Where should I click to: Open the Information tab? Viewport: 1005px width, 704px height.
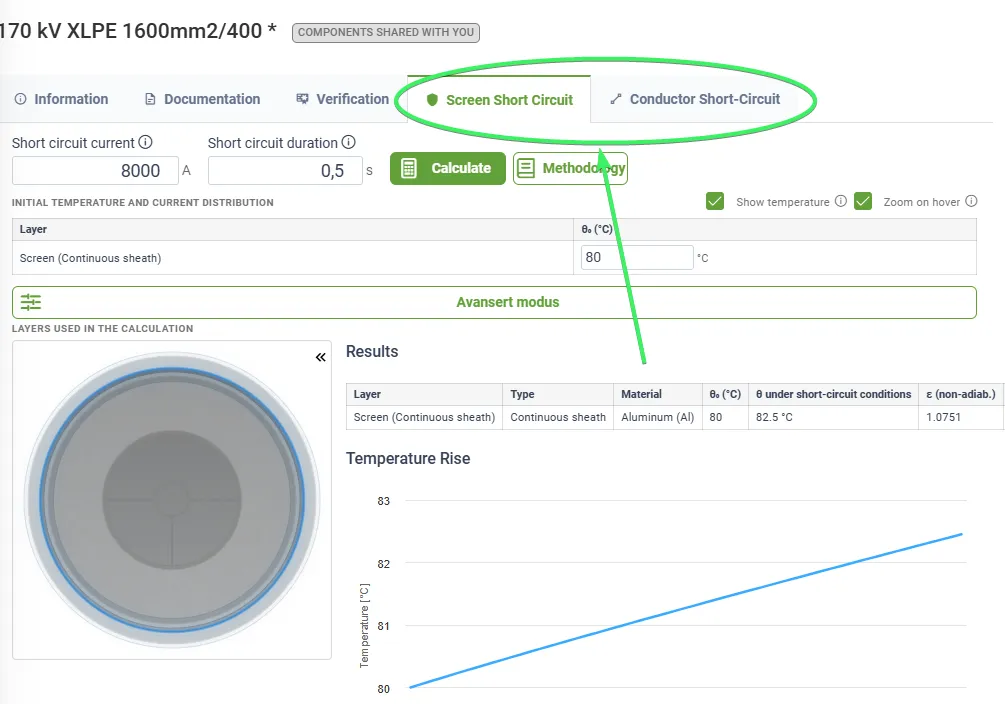[62, 99]
